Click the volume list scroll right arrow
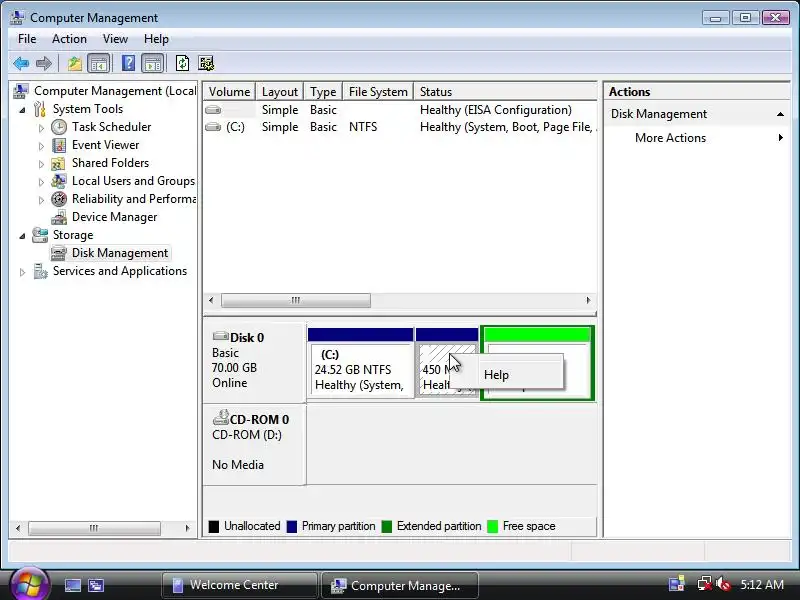This screenshot has height=600, width=800. (x=588, y=301)
